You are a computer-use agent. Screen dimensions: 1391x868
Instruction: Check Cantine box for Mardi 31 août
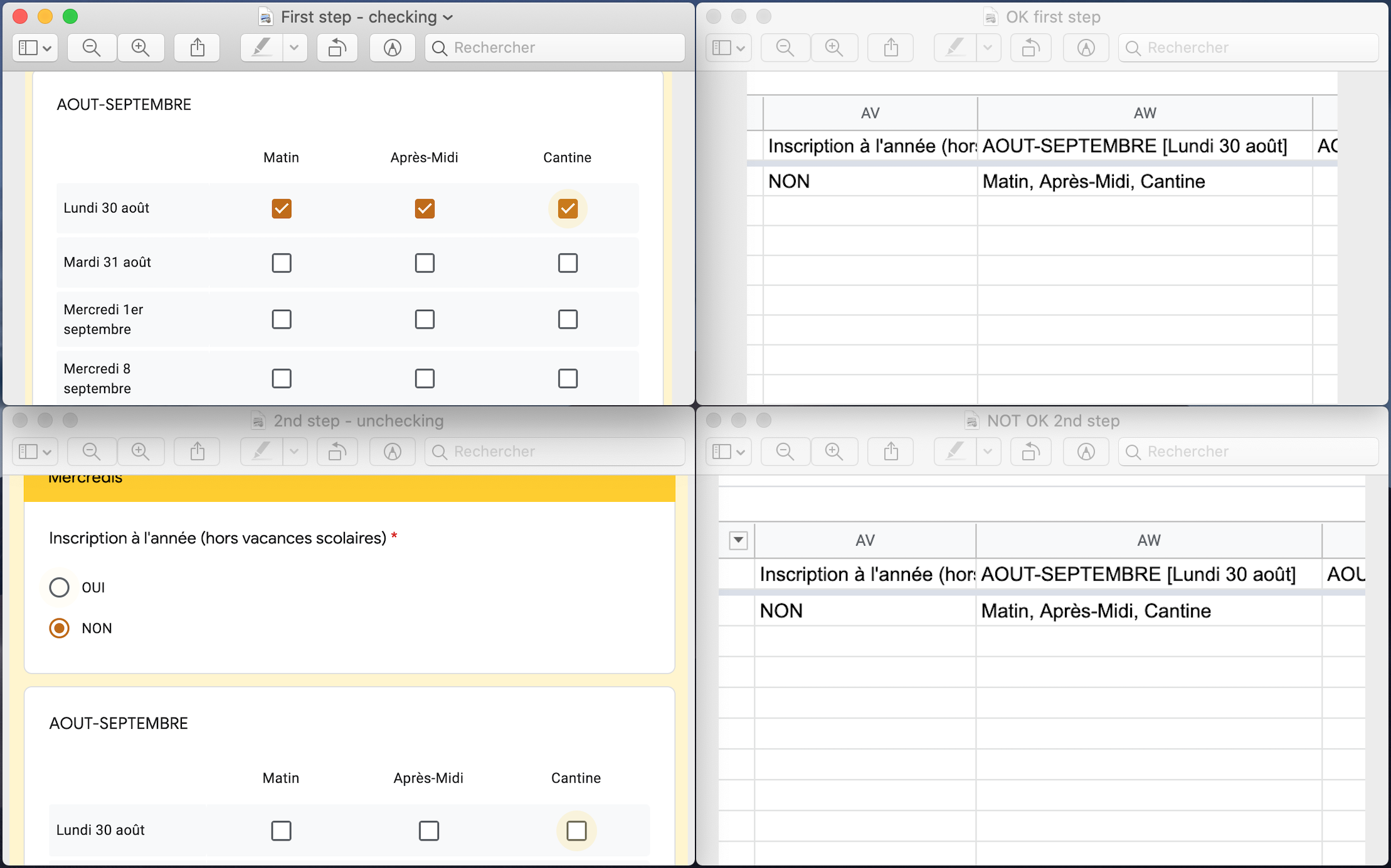[568, 263]
